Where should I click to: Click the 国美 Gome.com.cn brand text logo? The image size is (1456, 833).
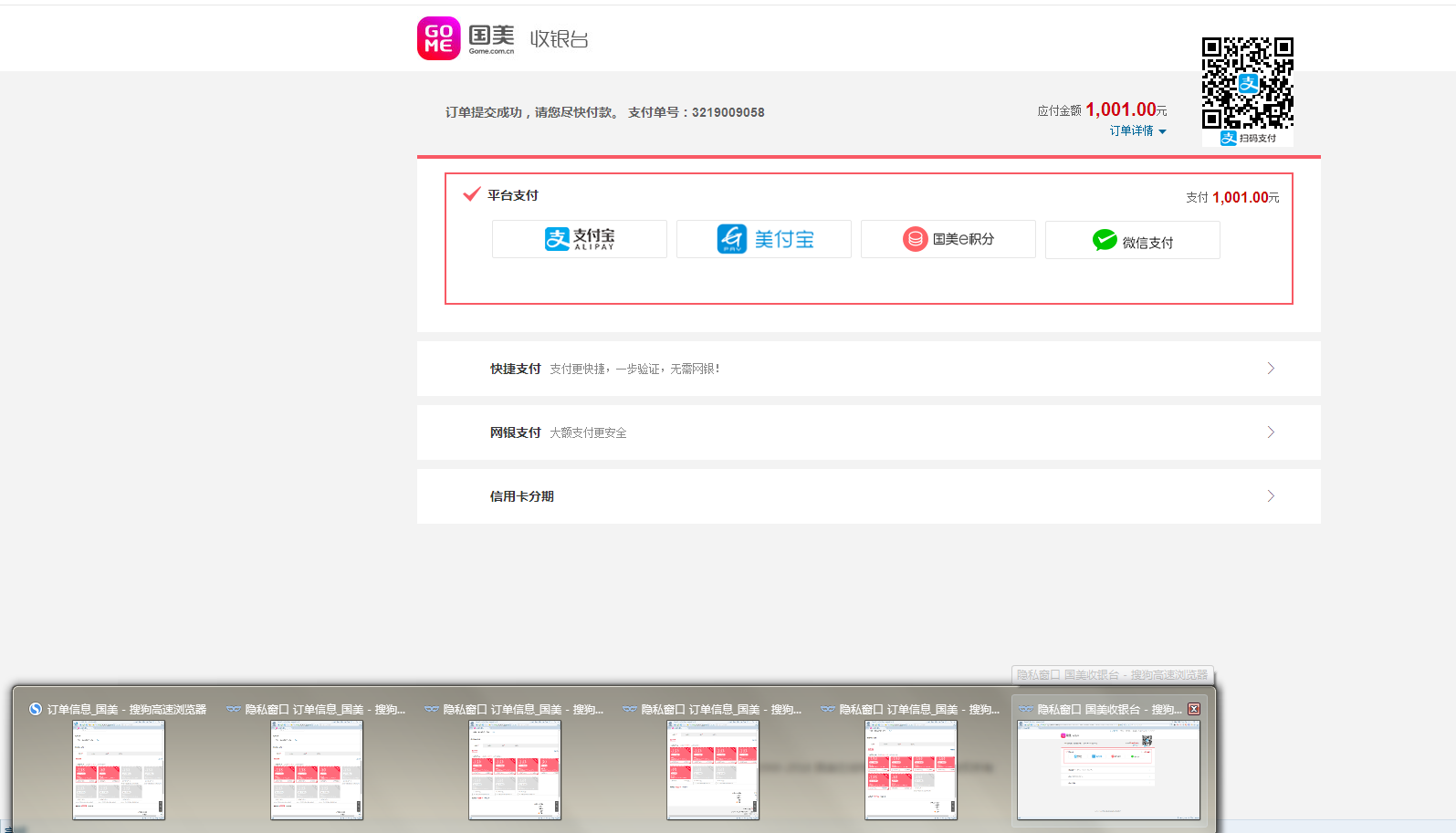[491, 39]
